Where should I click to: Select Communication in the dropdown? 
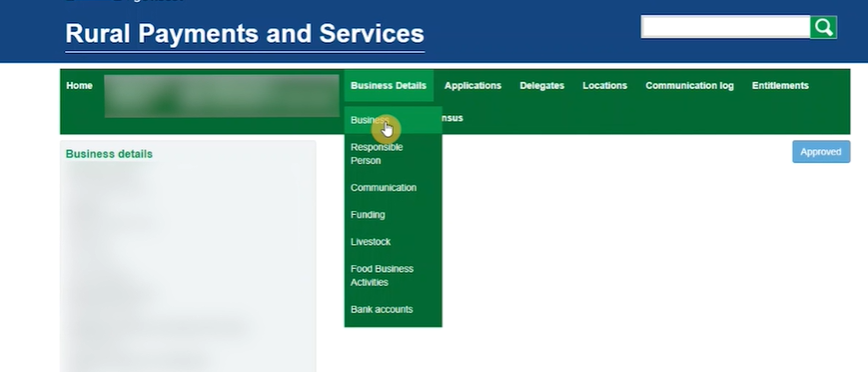tap(393, 188)
